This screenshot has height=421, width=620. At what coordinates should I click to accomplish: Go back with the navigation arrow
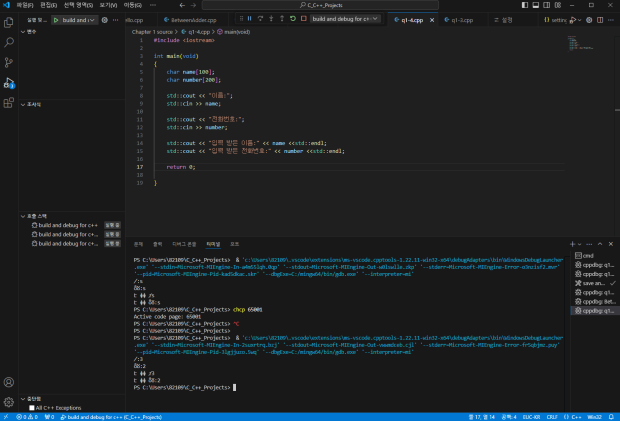pyautogui.click(x=182, y=5)
